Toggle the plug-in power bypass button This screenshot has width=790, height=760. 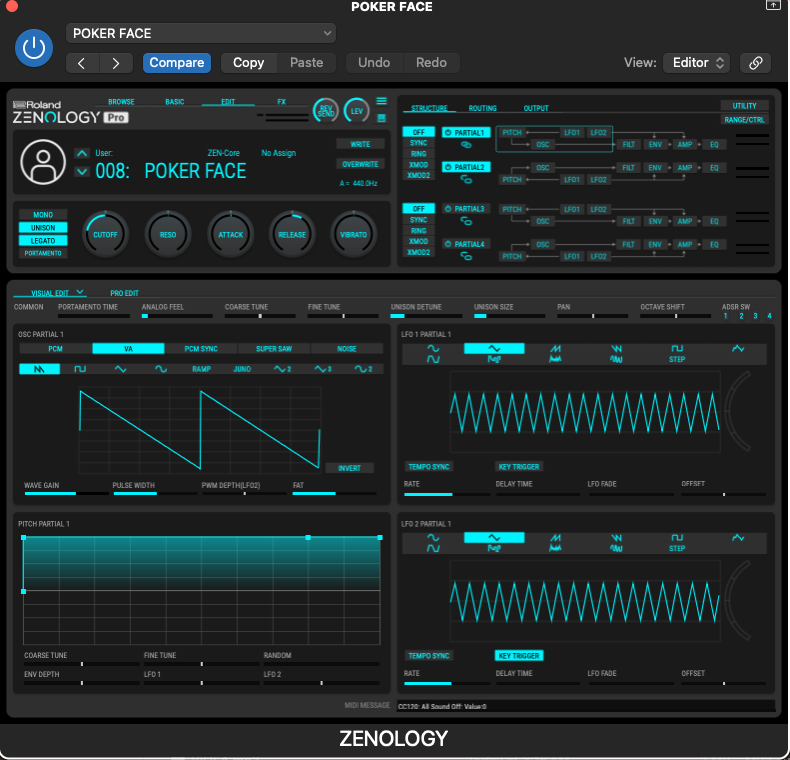[x=34, y=48]
